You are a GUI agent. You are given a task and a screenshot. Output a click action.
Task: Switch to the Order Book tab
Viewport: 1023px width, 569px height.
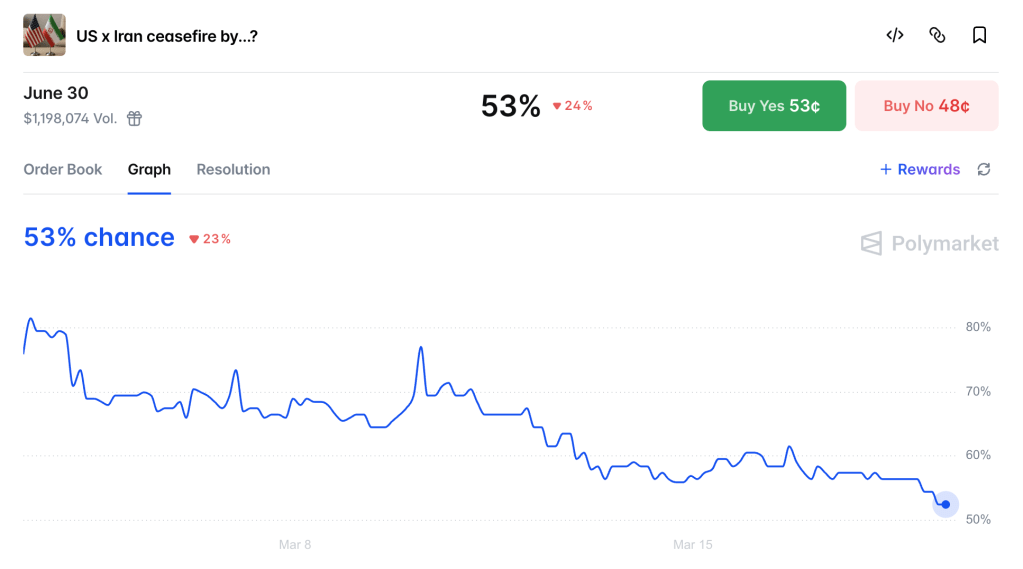coord(63,170)
